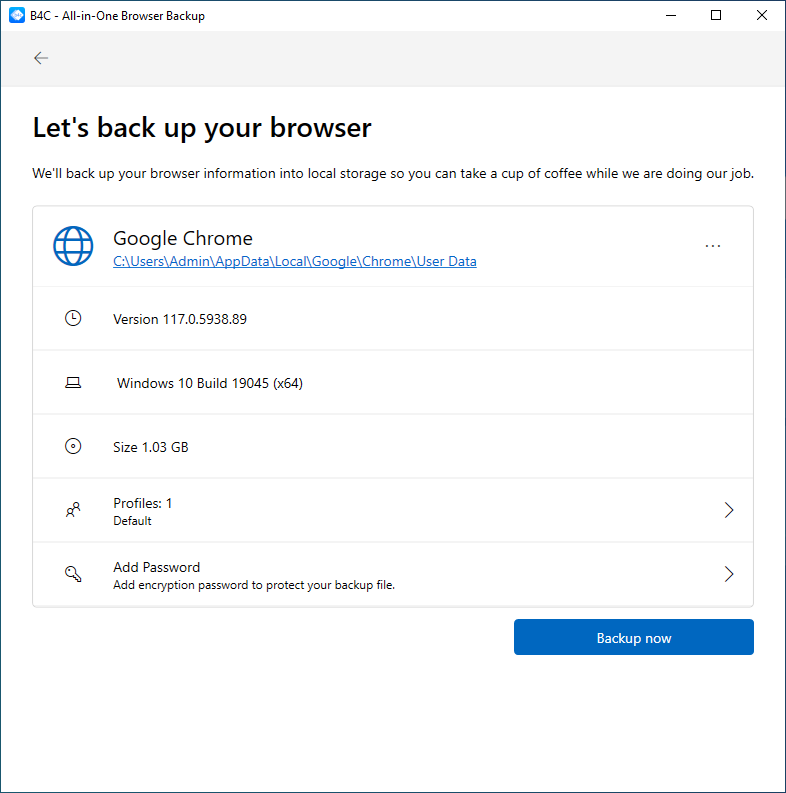Click the back arrow icon
Viewport: 786px width, 793px height.
tap(41, 58)
